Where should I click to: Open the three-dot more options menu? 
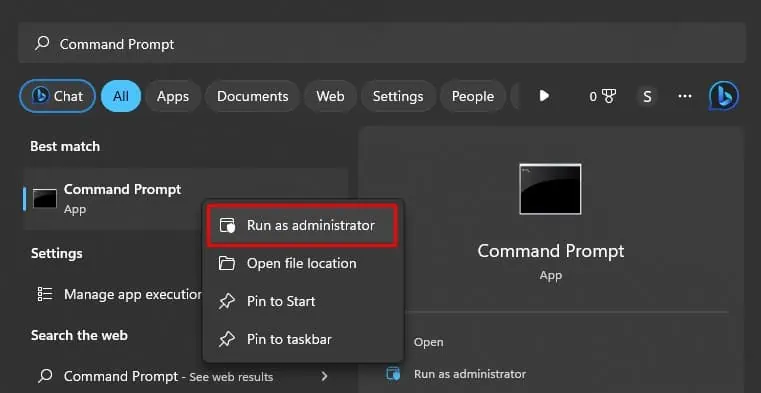click(x=685, y=97)
